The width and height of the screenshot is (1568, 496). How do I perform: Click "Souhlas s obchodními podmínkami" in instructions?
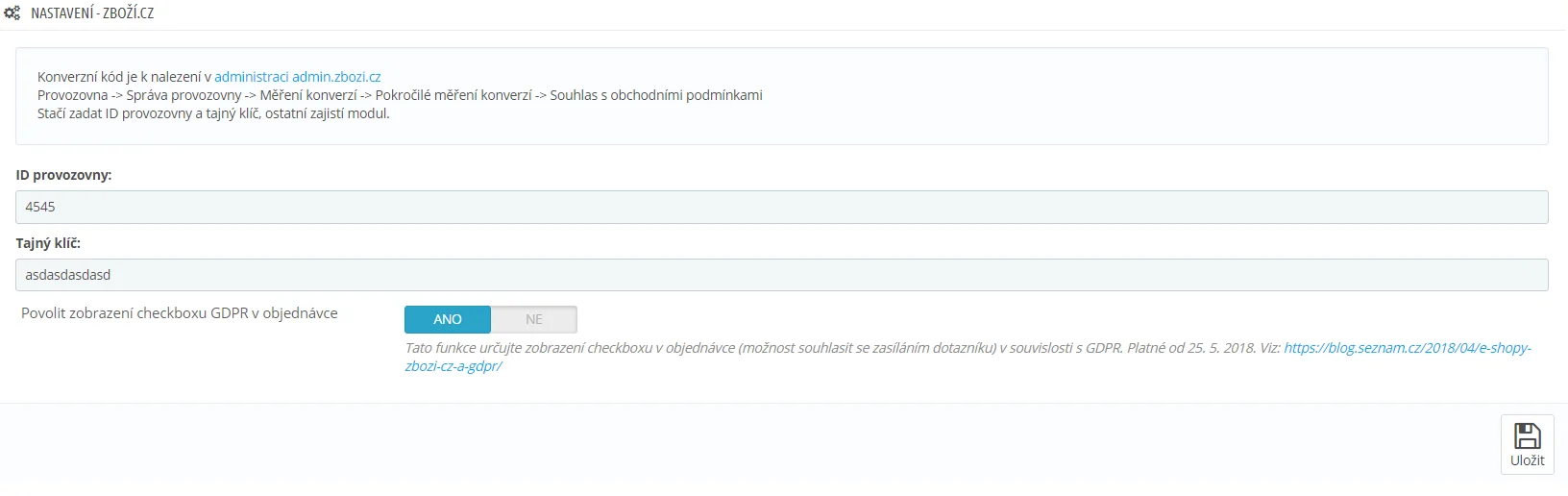656,95
